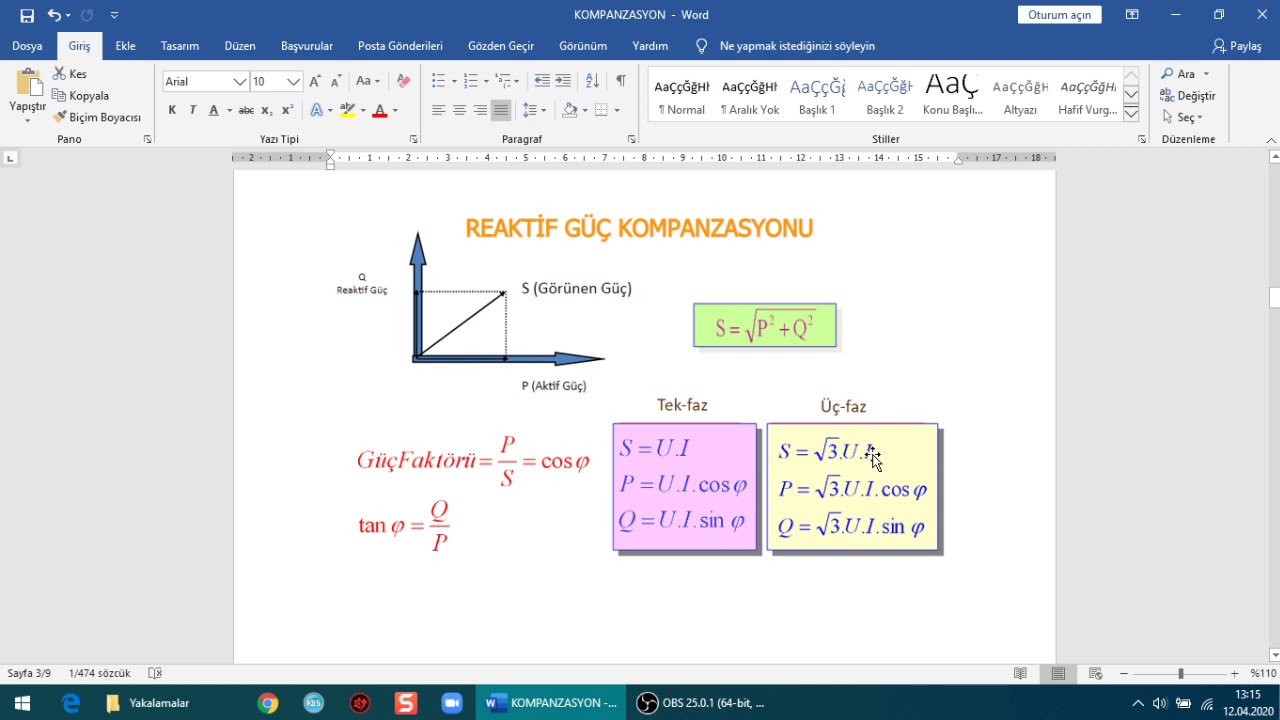
Task: Open the Yapıştır paste options arrow
Action: tap(27, 120)
